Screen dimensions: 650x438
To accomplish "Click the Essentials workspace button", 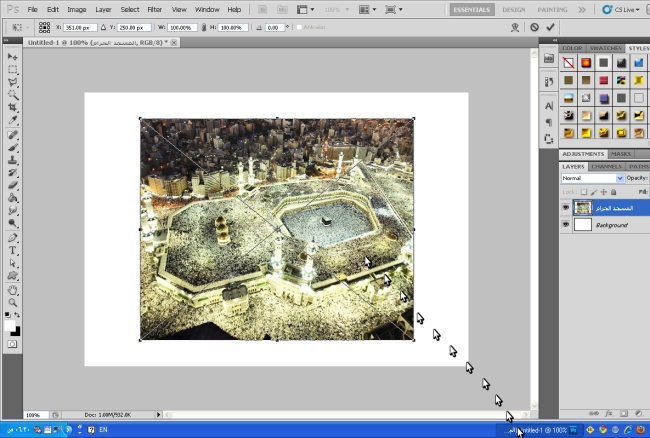I will (x=472, y=10).
